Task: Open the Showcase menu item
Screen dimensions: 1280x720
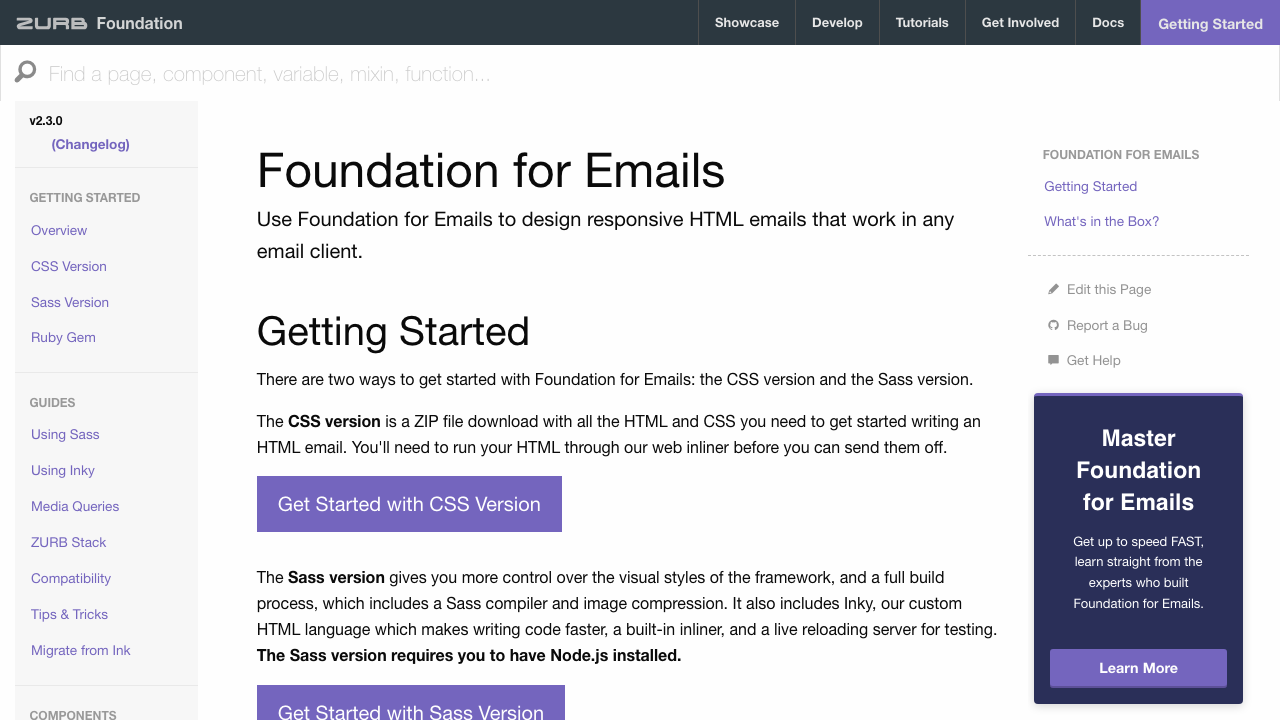Action: [746, 22]
